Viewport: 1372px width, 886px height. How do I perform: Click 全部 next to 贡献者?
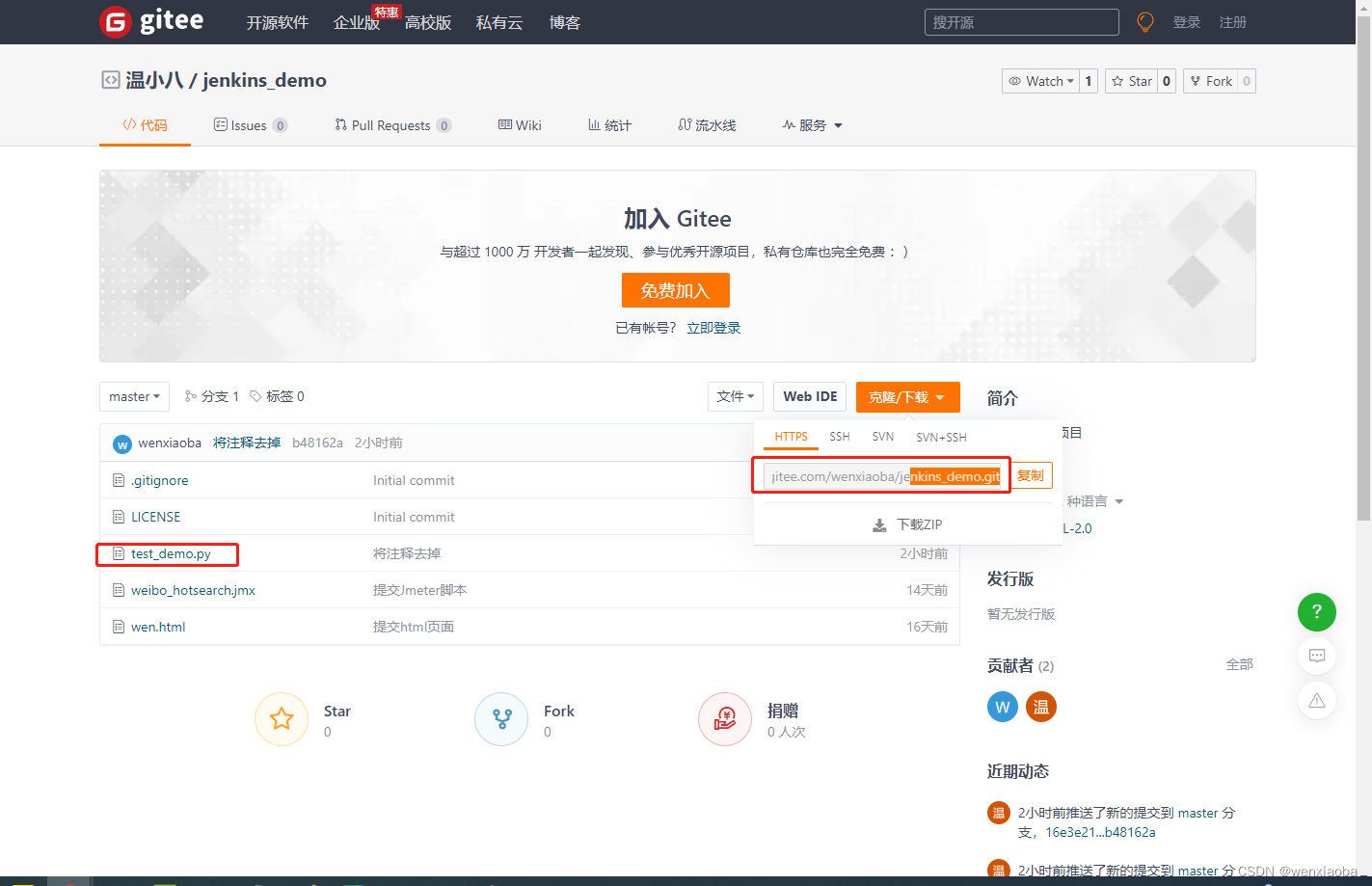tap(1240, 664)
